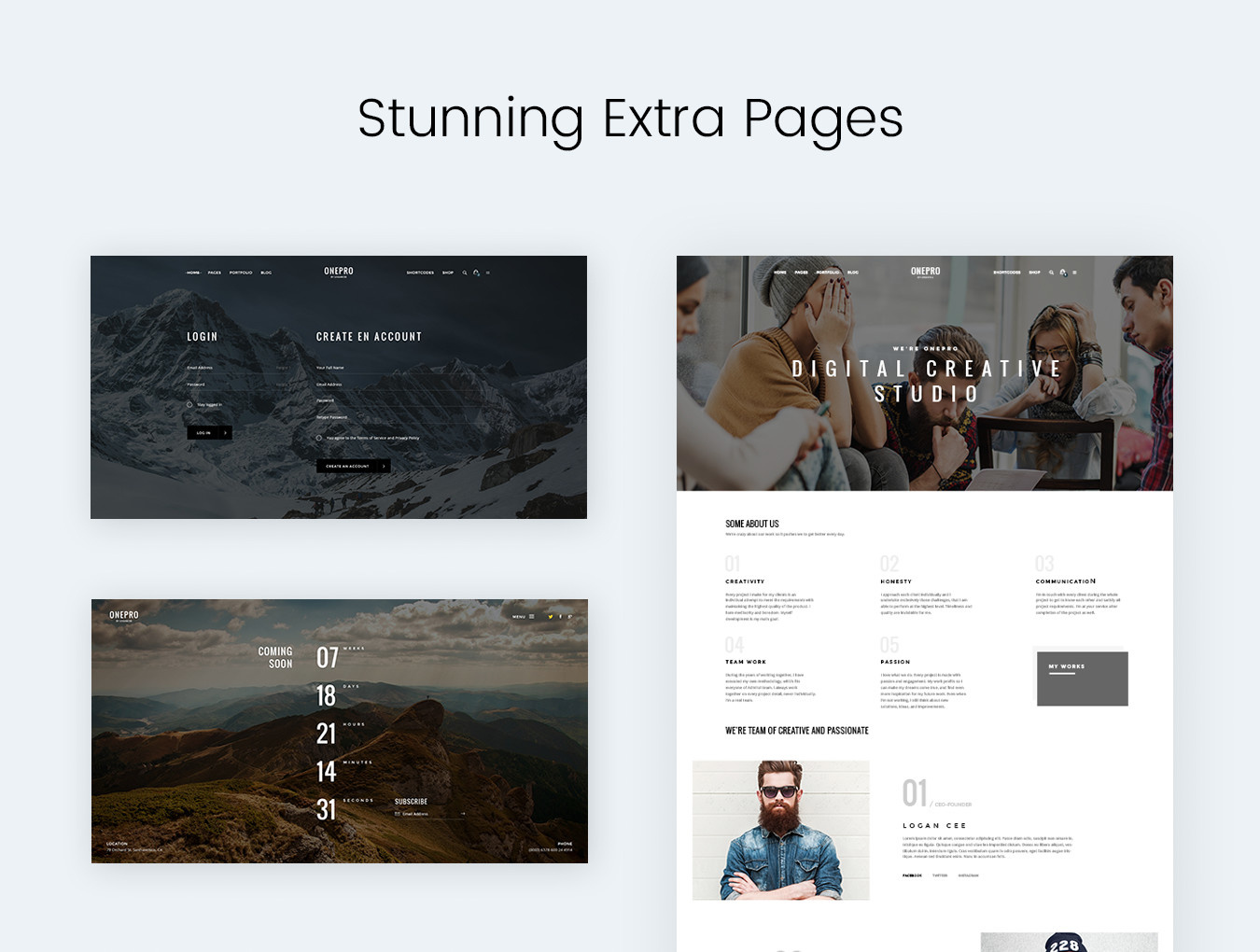Open the Logan Cee bearded man photo
This screenshot has width=1260, height=952.
click(780, 830)
